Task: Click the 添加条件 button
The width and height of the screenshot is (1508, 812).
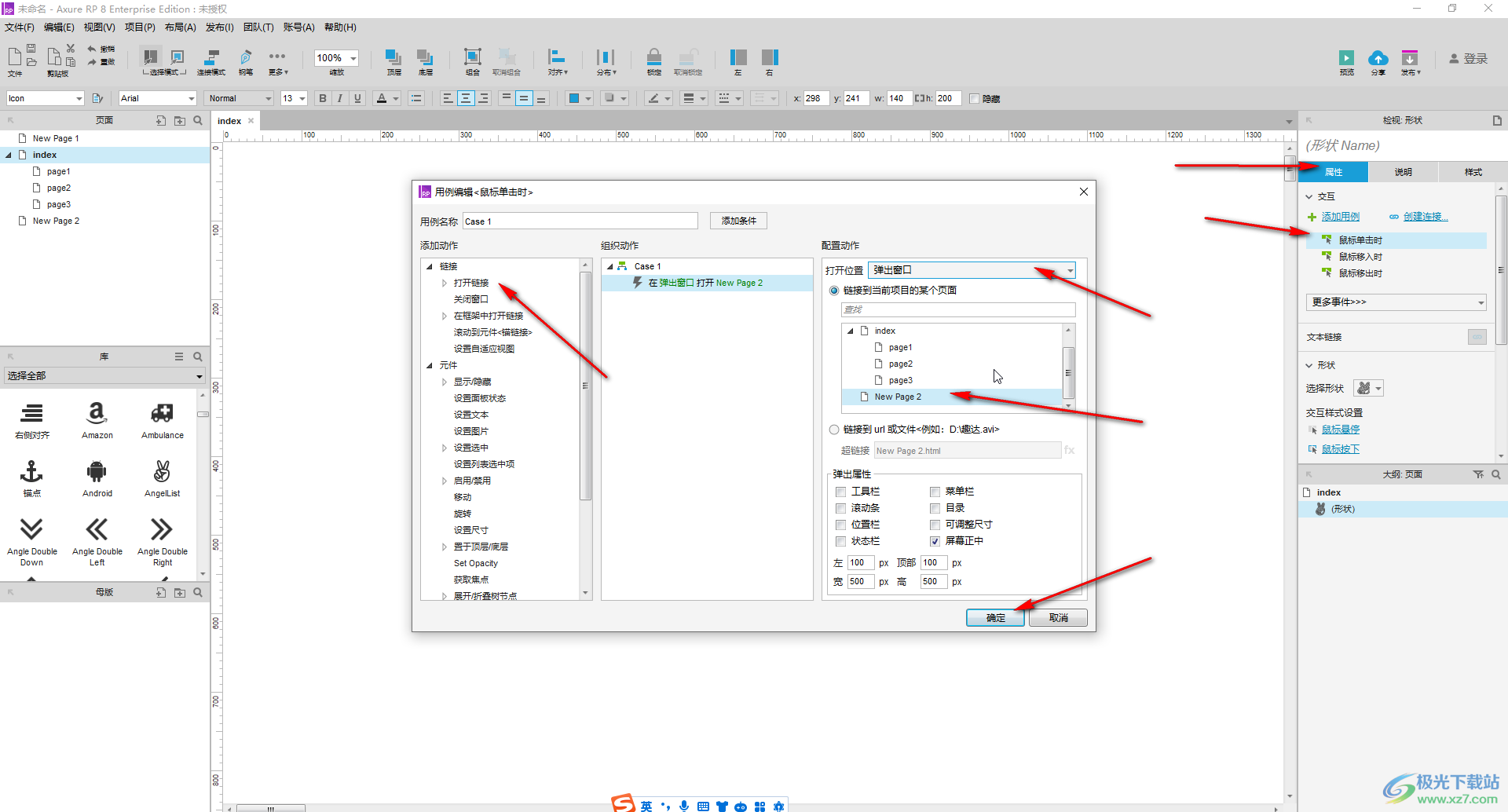Action: pos(738,221)
